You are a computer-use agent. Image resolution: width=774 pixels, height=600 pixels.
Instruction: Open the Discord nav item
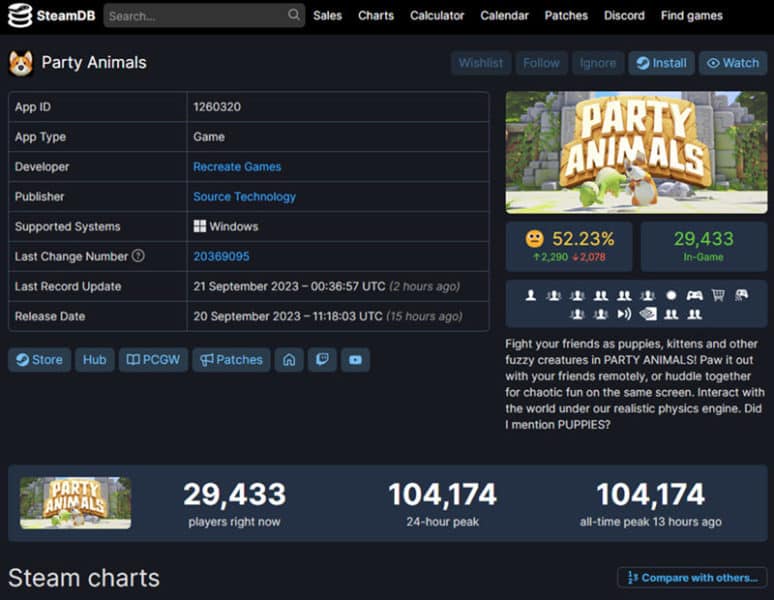(x=624, y=16)
